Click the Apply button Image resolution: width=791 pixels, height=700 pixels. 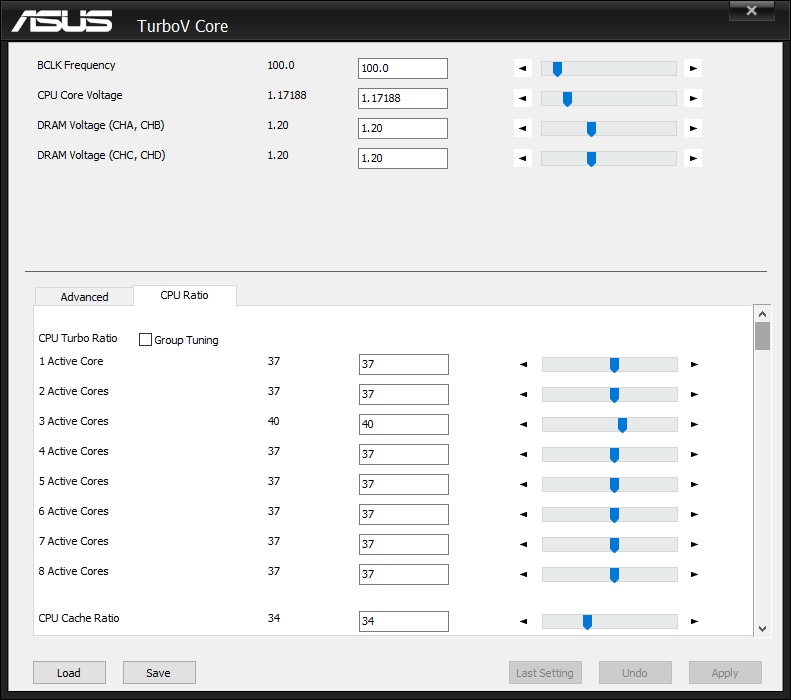coord(725,673)
